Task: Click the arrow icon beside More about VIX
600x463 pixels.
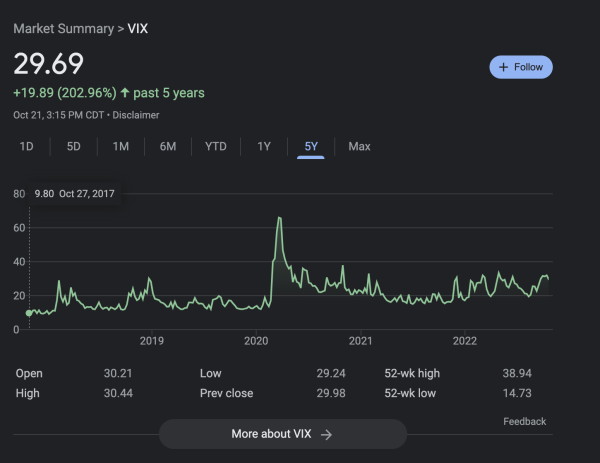Action: tap(326, 435)
